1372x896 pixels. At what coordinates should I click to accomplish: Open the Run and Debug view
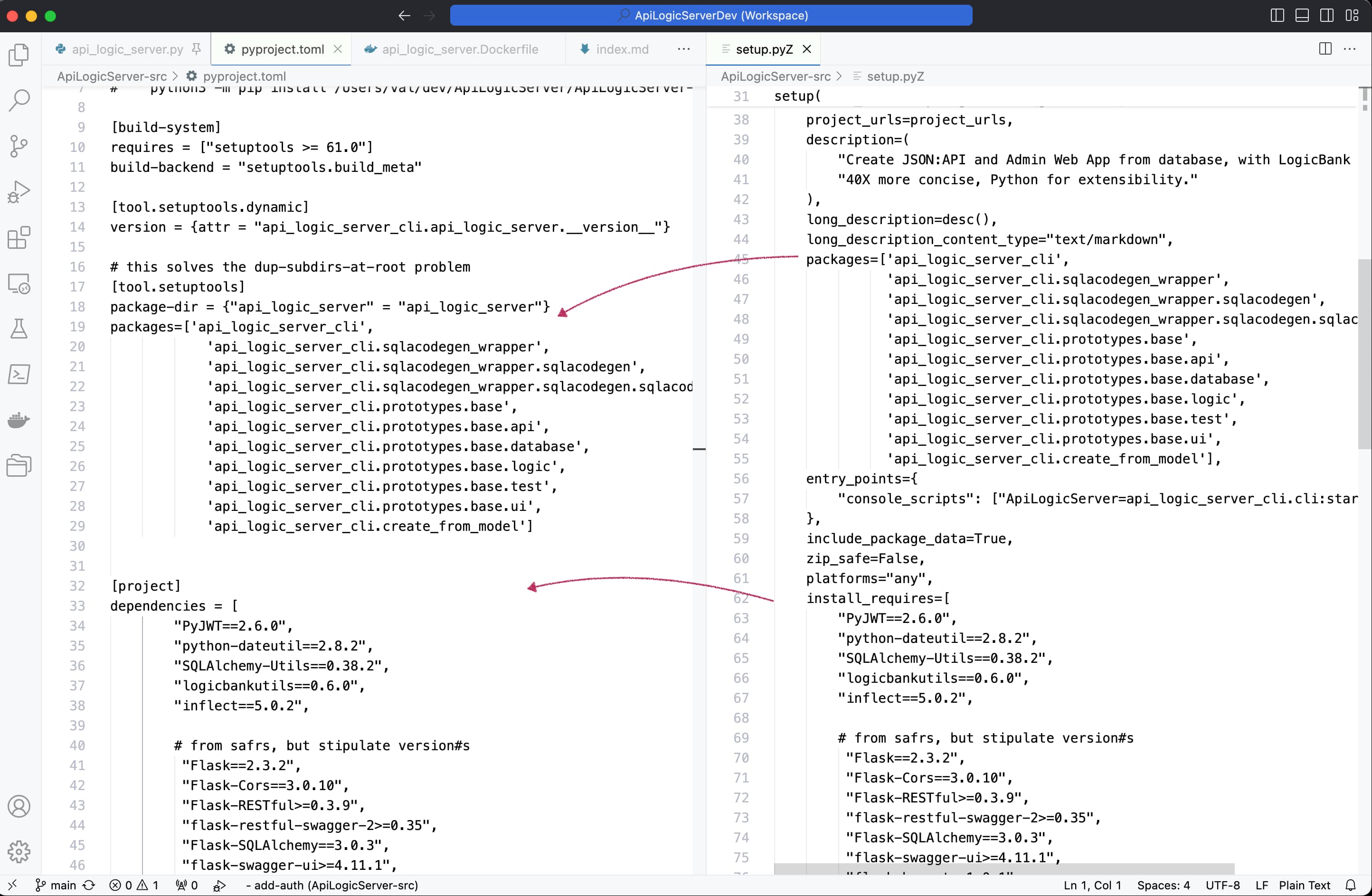[x=19, y=191]
